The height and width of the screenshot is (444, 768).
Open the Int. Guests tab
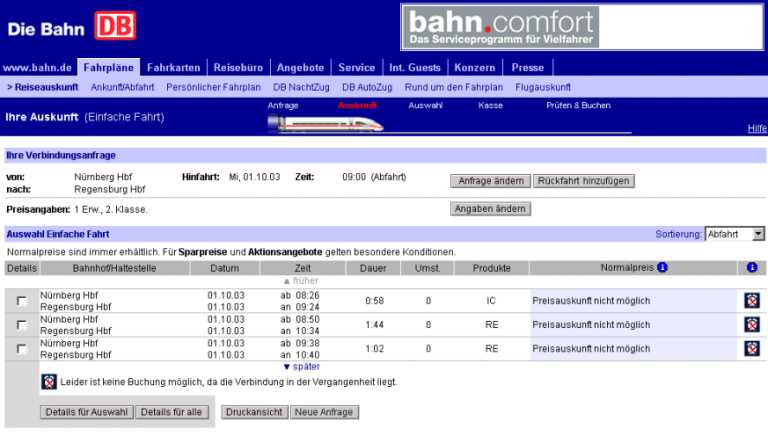click(x=415, y=68)
